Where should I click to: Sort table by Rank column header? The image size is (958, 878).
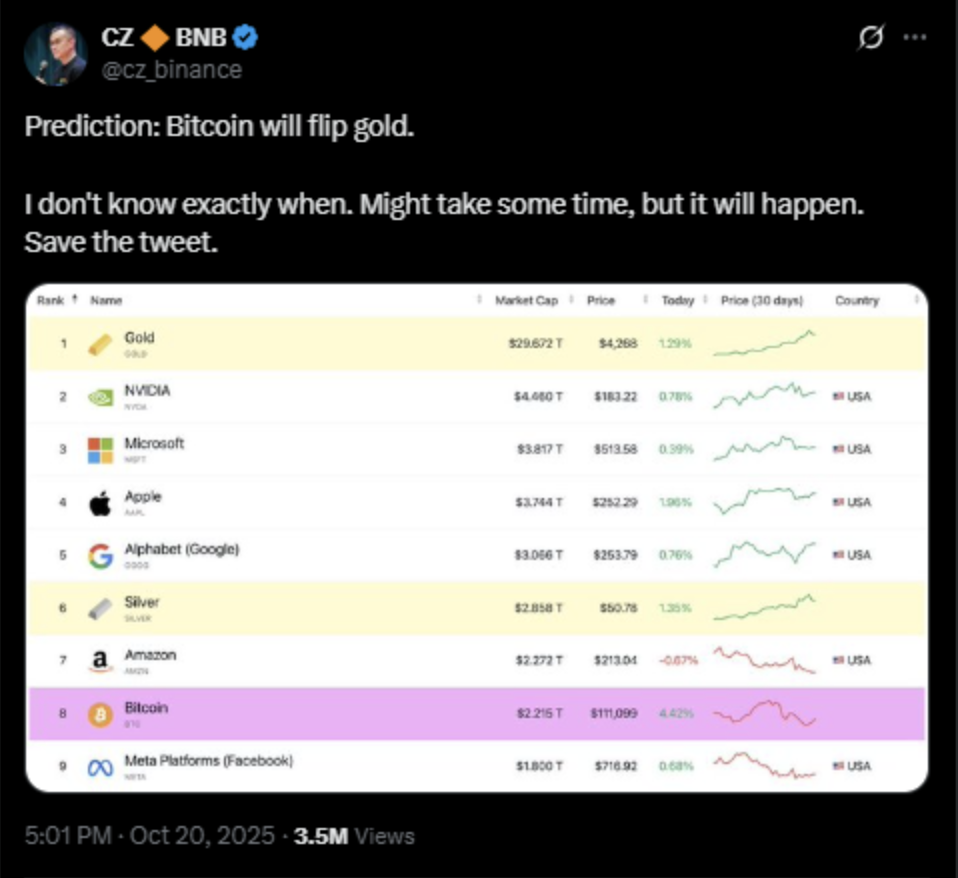[x=51, y=300]
